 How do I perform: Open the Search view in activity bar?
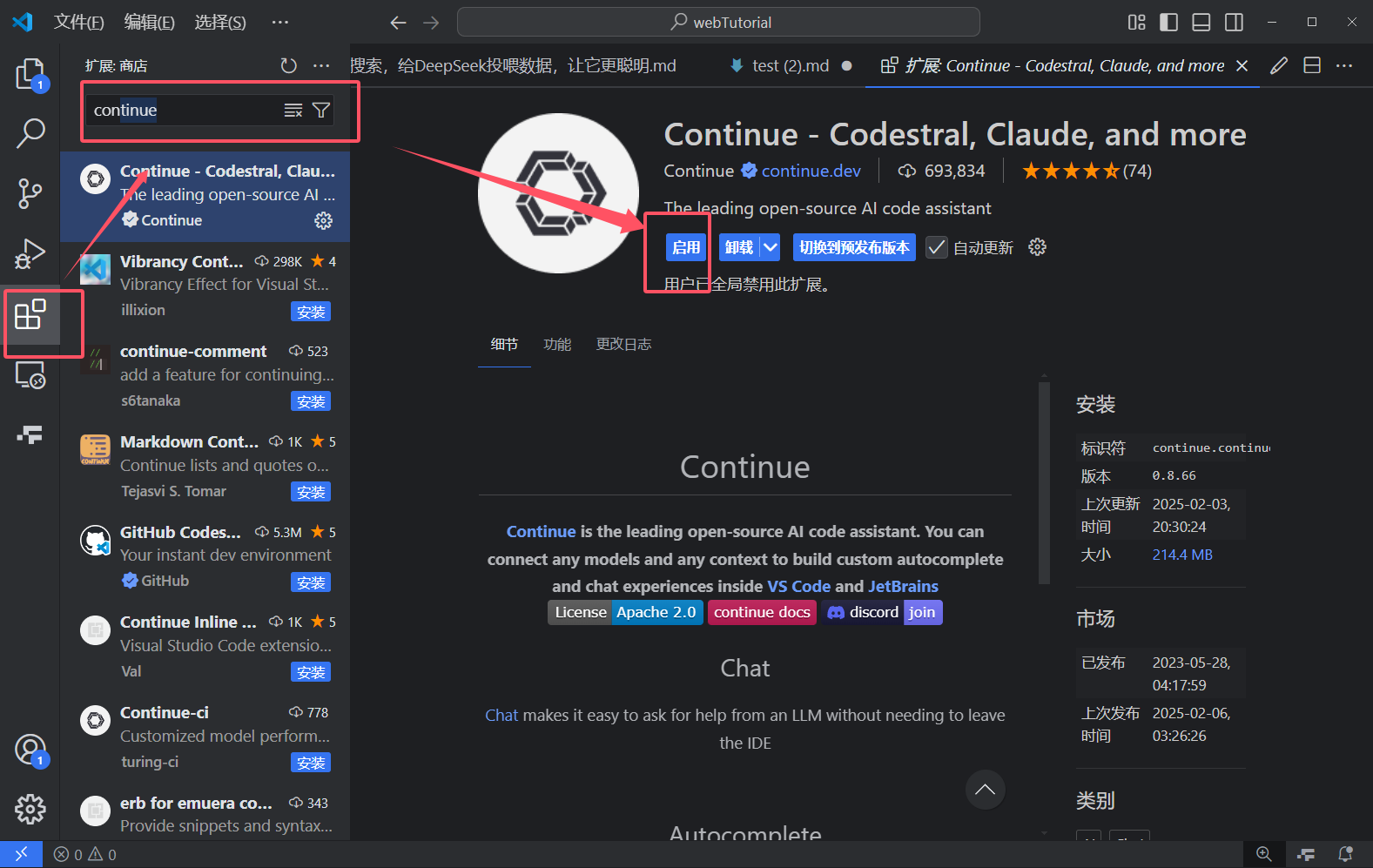coord(30,133)
